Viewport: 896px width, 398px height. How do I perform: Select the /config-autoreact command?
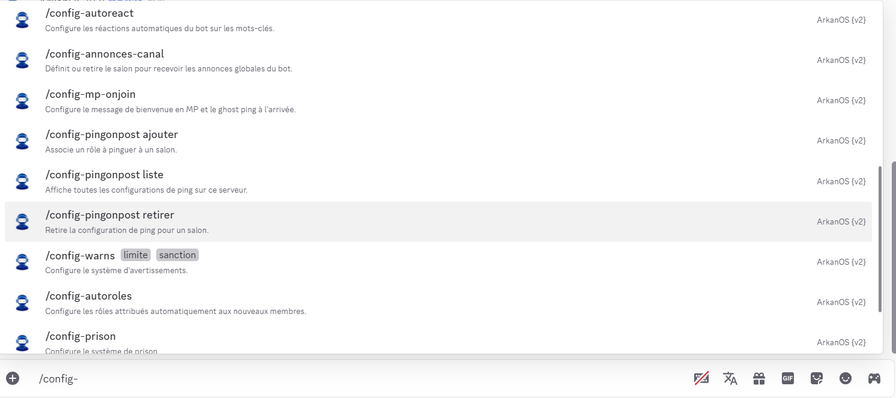(438, 20)
